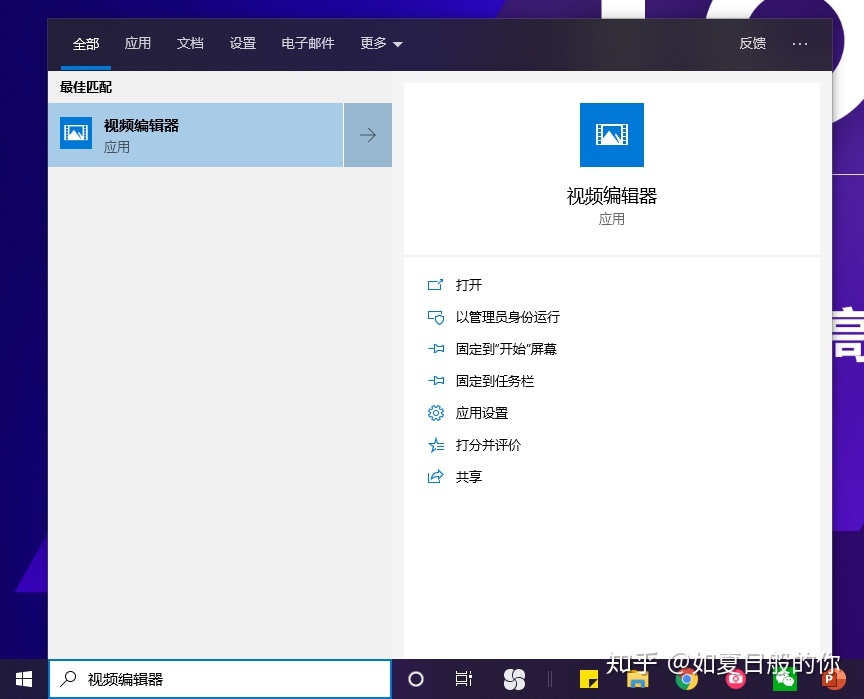Click the 视频编辑器 icon in results list
Viewport: 864px width, 699px height.
coord(76,133)
